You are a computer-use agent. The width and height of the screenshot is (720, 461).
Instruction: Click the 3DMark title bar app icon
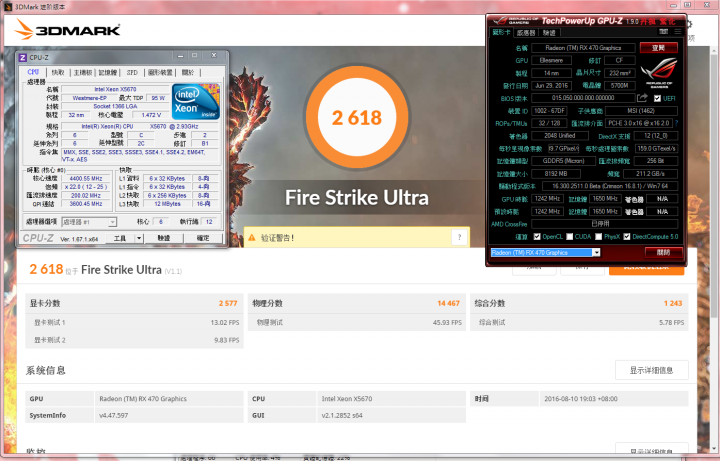click(8, 6)
